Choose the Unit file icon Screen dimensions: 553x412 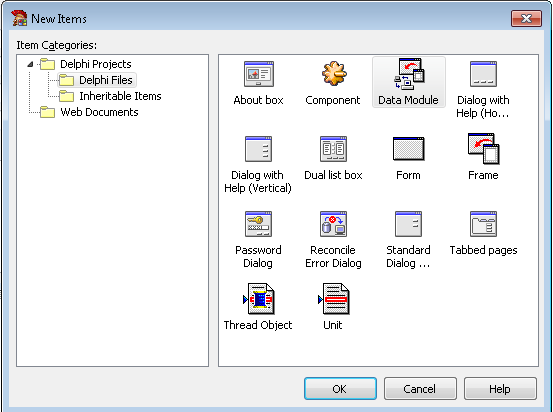tap(334, 299)
